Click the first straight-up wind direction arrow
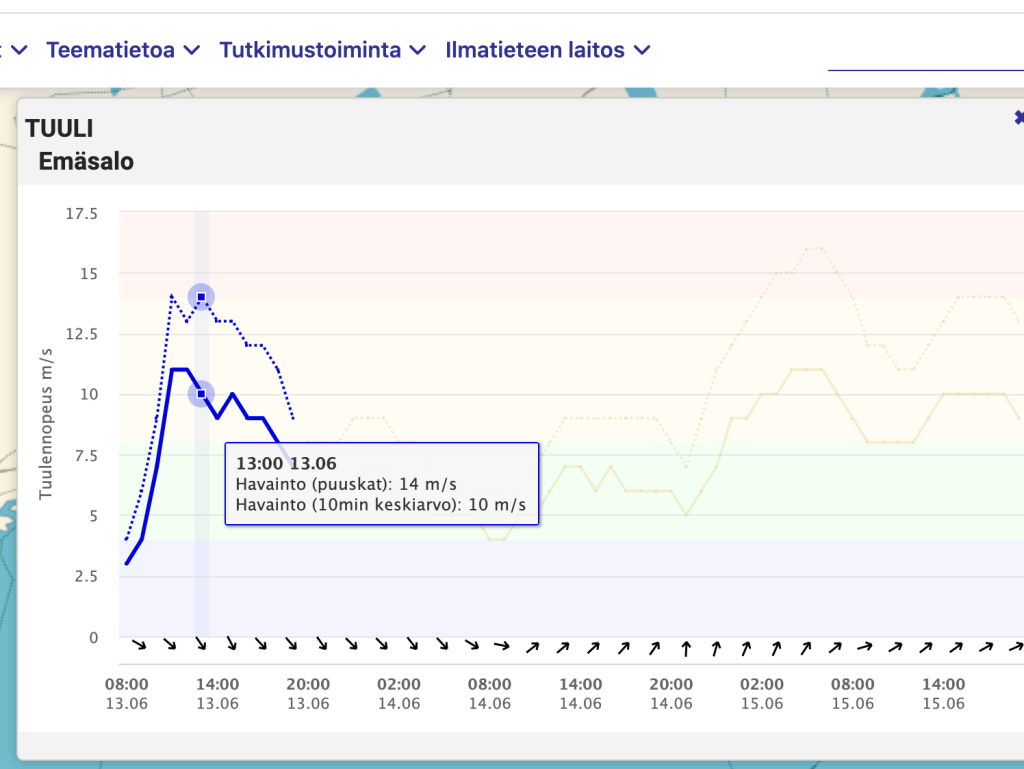Image resolution: width=1024 pixels, height=769 pixels. [x=686, y=648]
